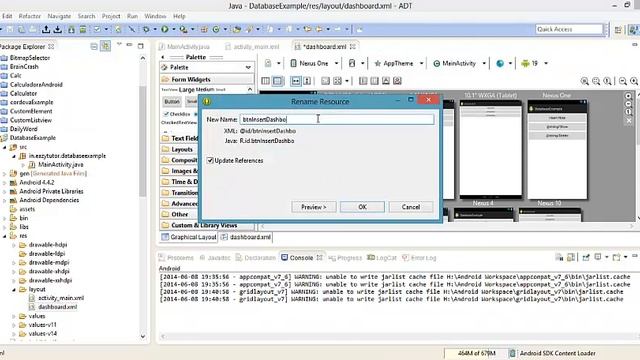
Task: Toggle show layout outline icon
Action: pos(265,81)
